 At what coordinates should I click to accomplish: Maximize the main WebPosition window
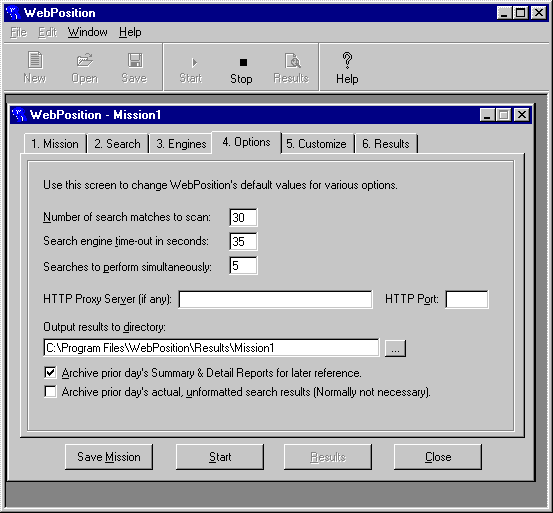[521, 13]
